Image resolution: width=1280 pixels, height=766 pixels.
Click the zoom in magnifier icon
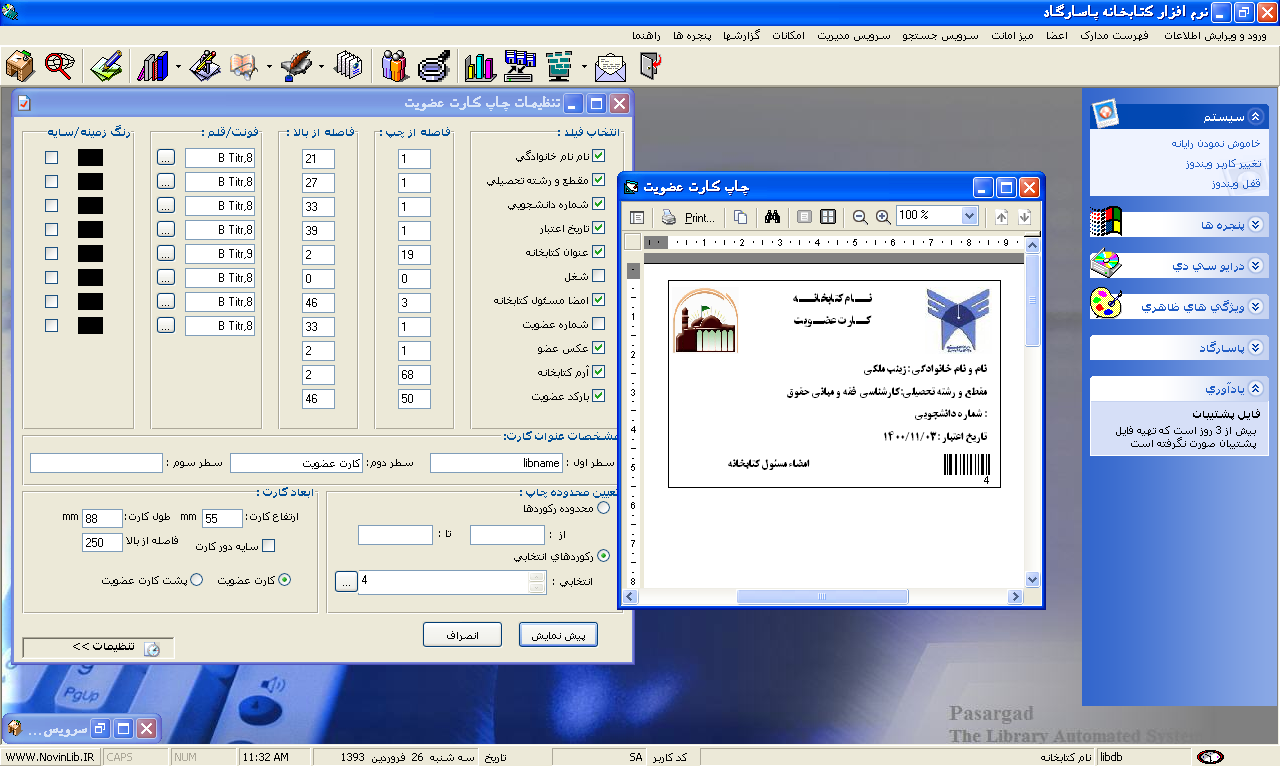coord(883,217)
